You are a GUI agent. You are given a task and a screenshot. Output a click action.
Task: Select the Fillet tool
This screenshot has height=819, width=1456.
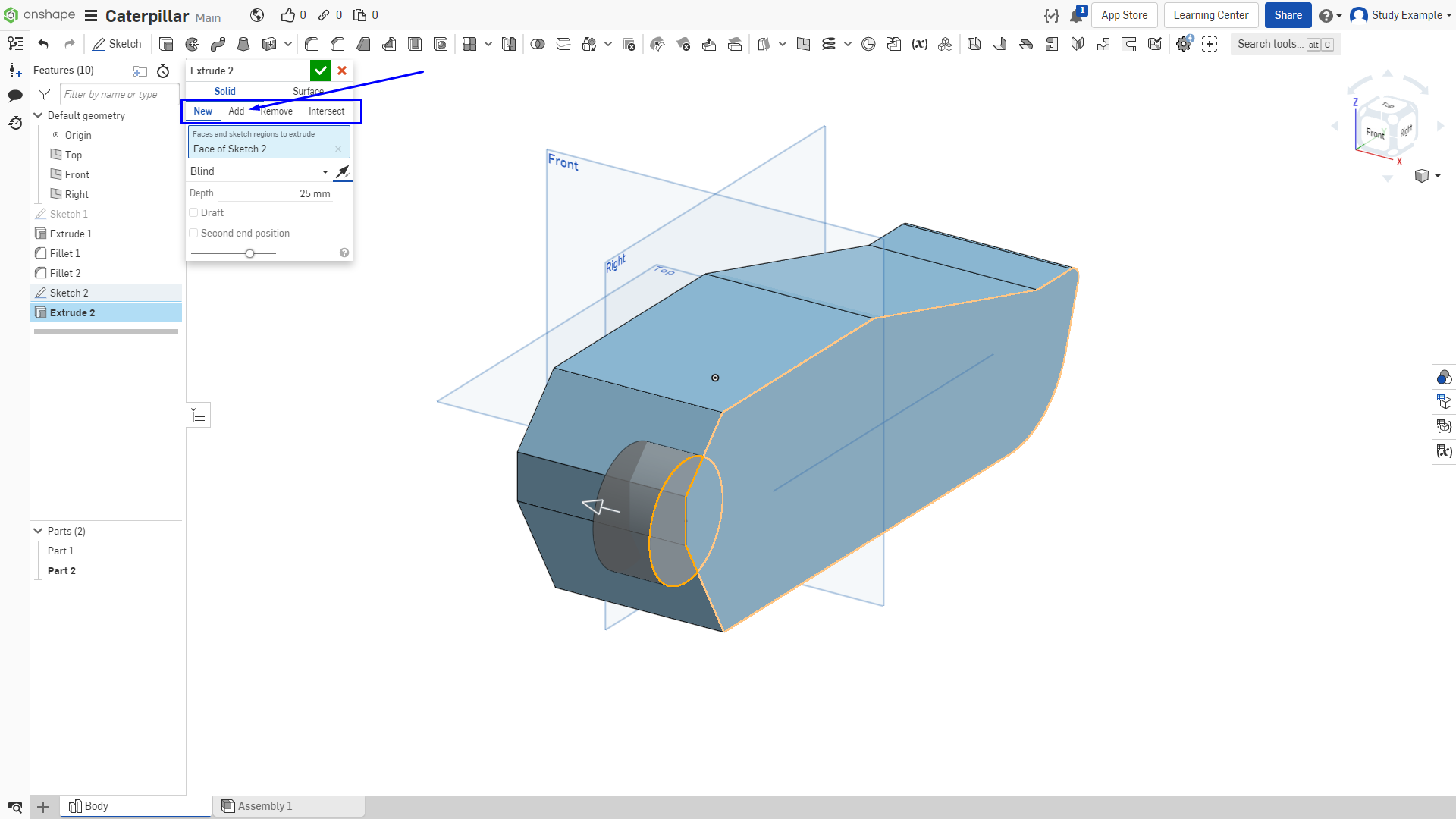click(x=312, y=44)
